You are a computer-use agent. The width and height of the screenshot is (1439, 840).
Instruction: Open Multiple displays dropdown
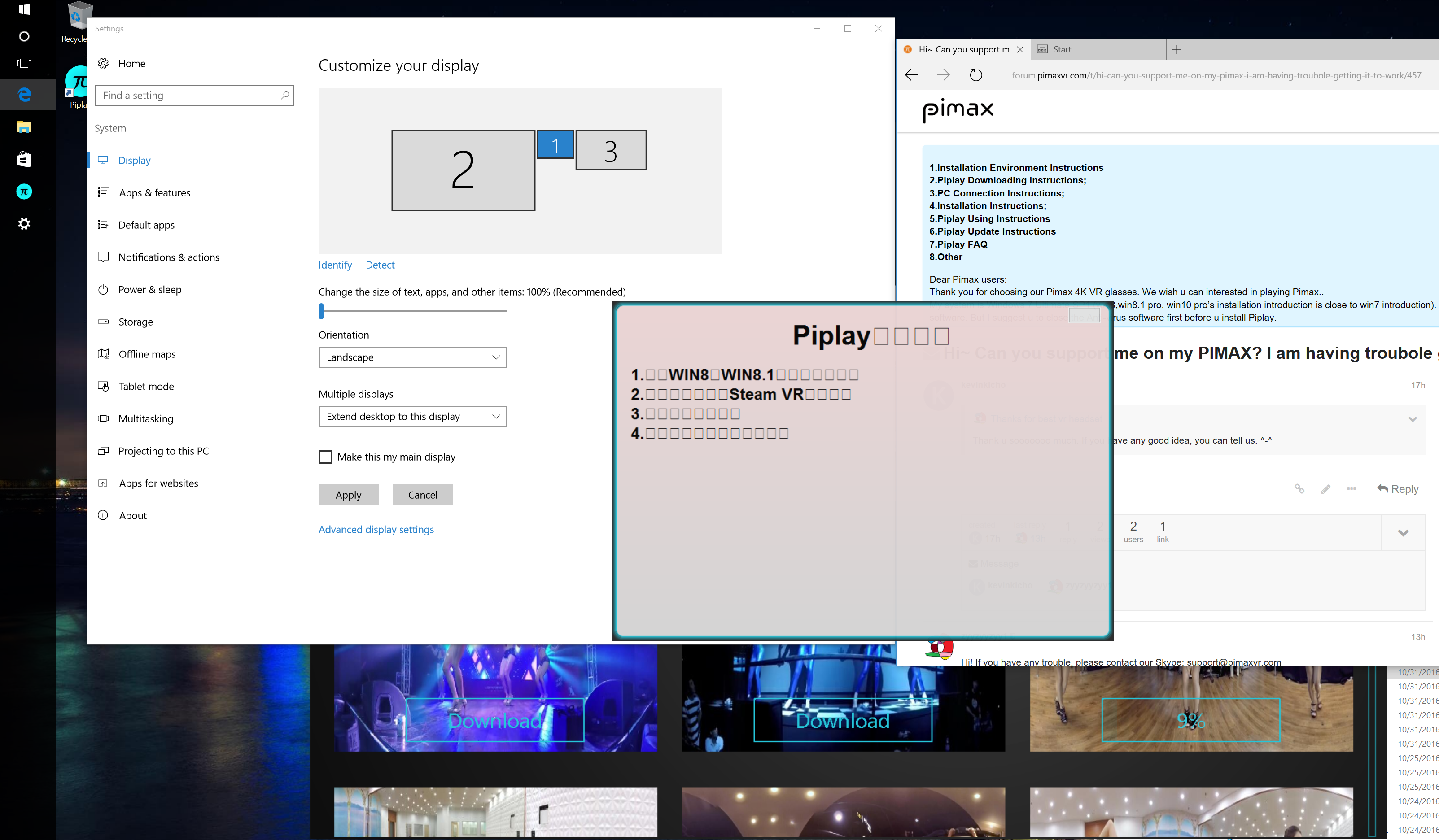pos(412,417)
